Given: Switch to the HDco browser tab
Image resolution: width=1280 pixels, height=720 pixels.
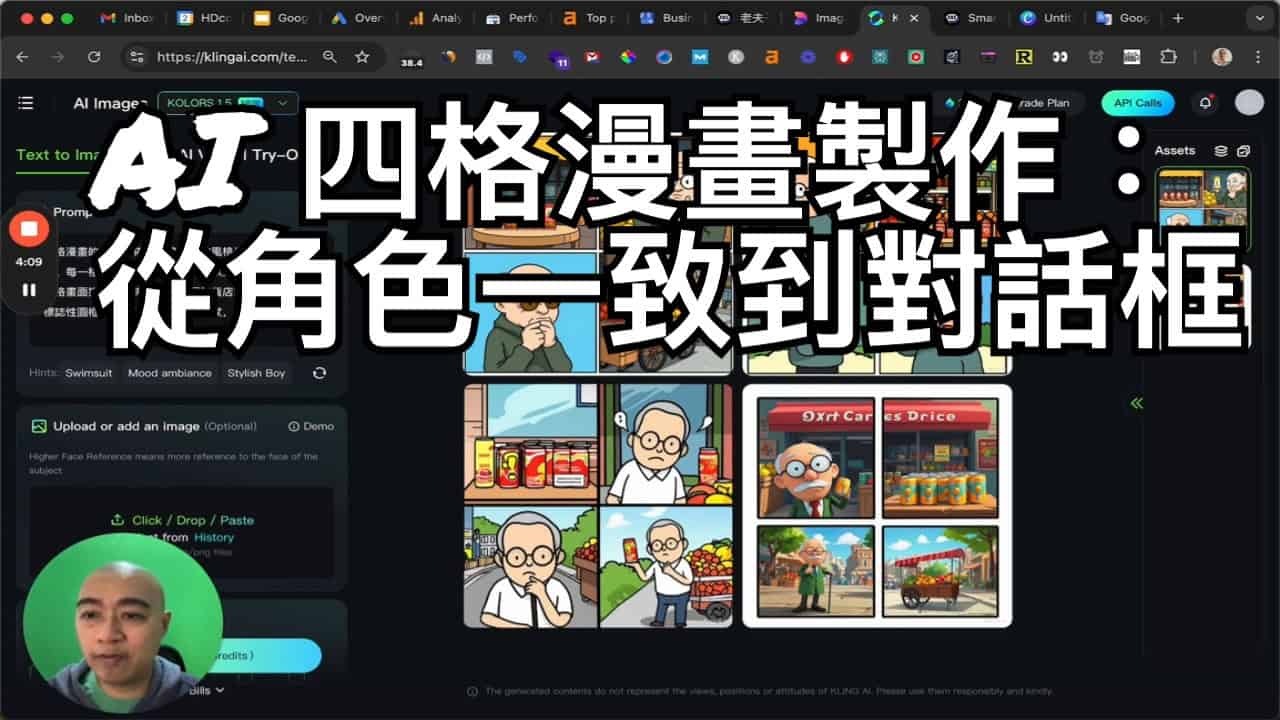Looking at the screenshot, I should coord(205,18).
